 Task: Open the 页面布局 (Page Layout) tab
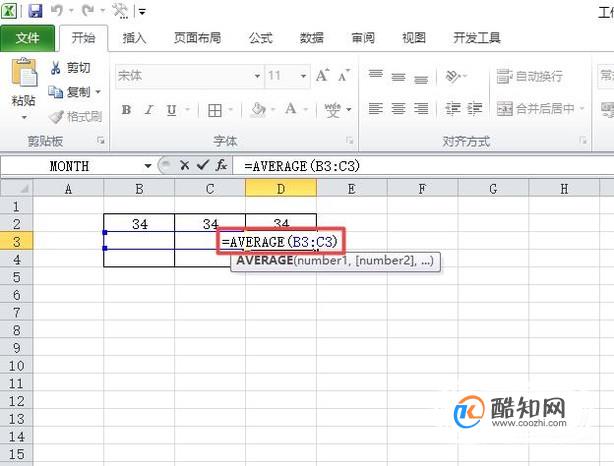197,38
